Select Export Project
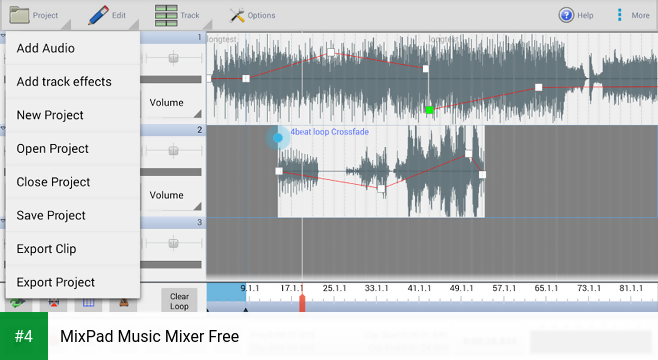658x360 pixels. tap(73, 282)
